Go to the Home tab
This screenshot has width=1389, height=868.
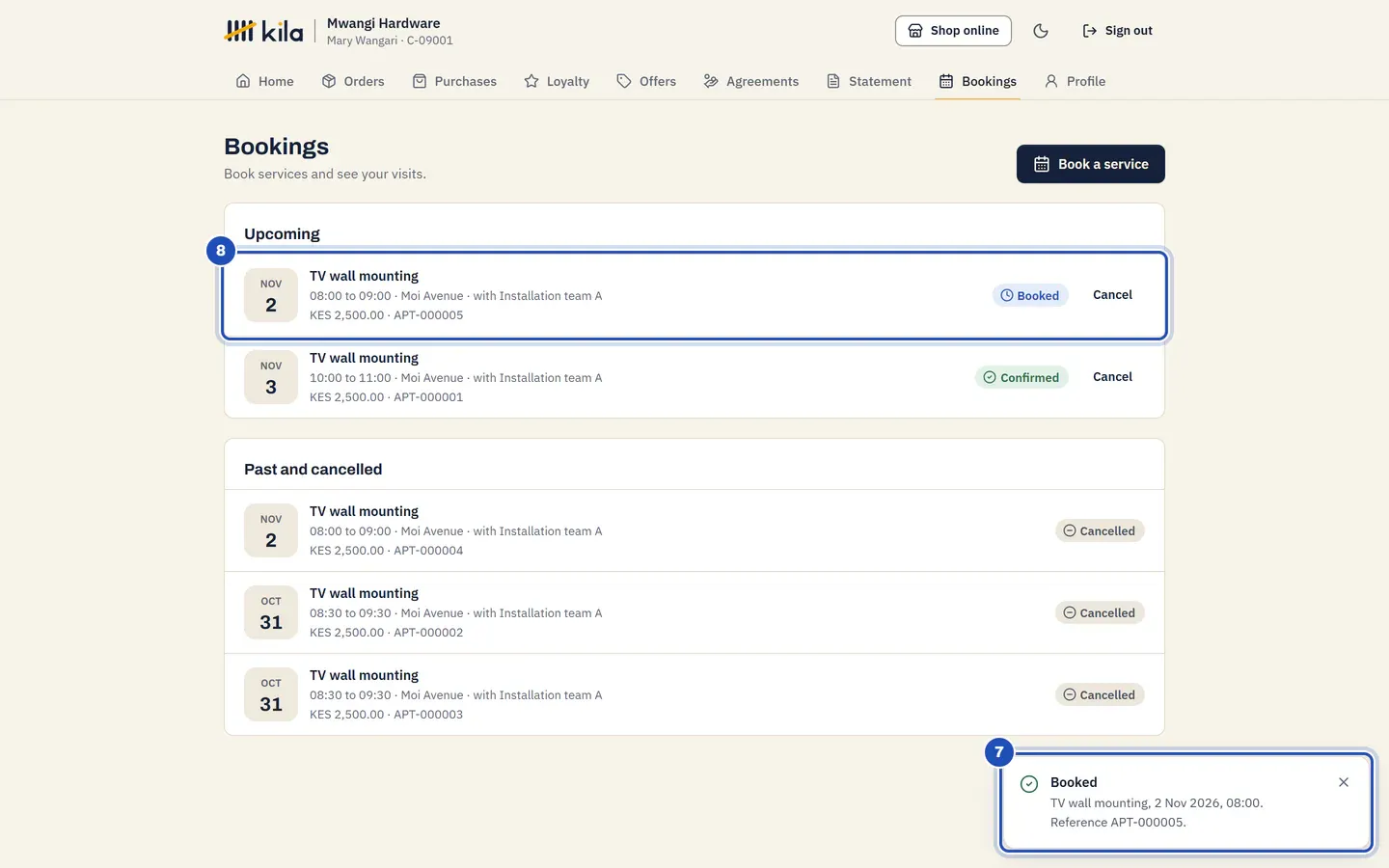coord(264,81)
